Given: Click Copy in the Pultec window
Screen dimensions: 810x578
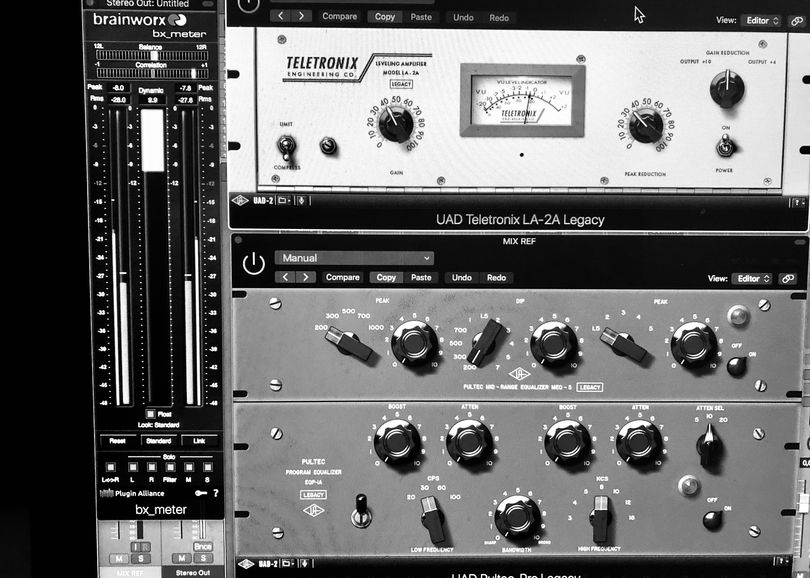Looking at the screenshot, I should point(386,277).
